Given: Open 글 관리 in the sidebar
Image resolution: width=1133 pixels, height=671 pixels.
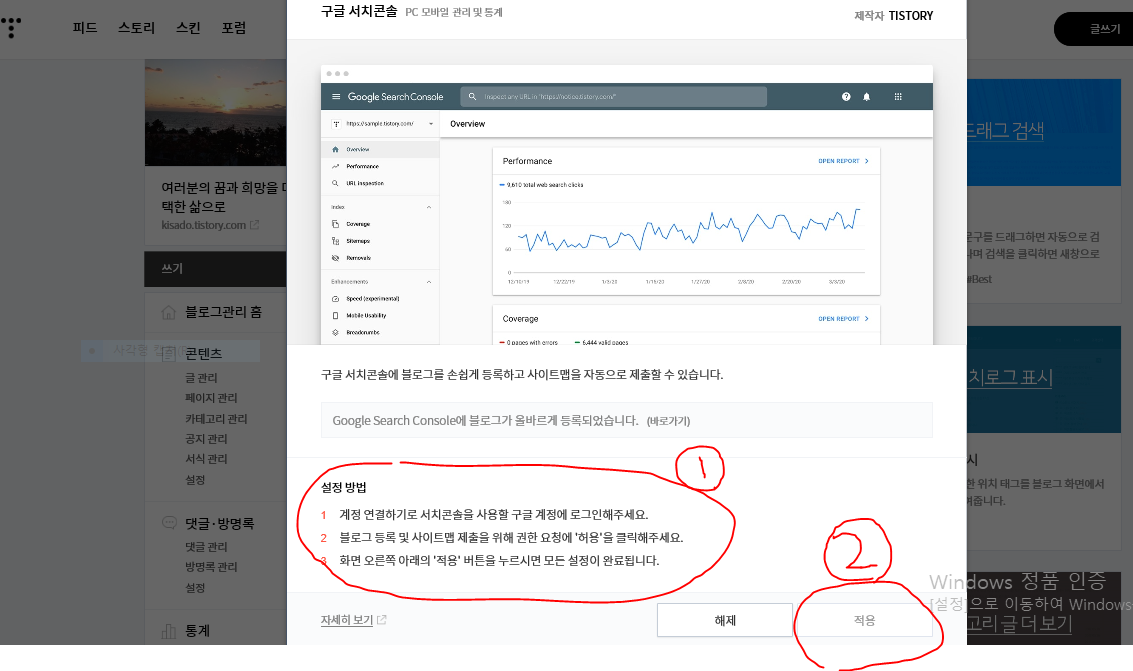Looking at the screenshot, I should [201, 378].
